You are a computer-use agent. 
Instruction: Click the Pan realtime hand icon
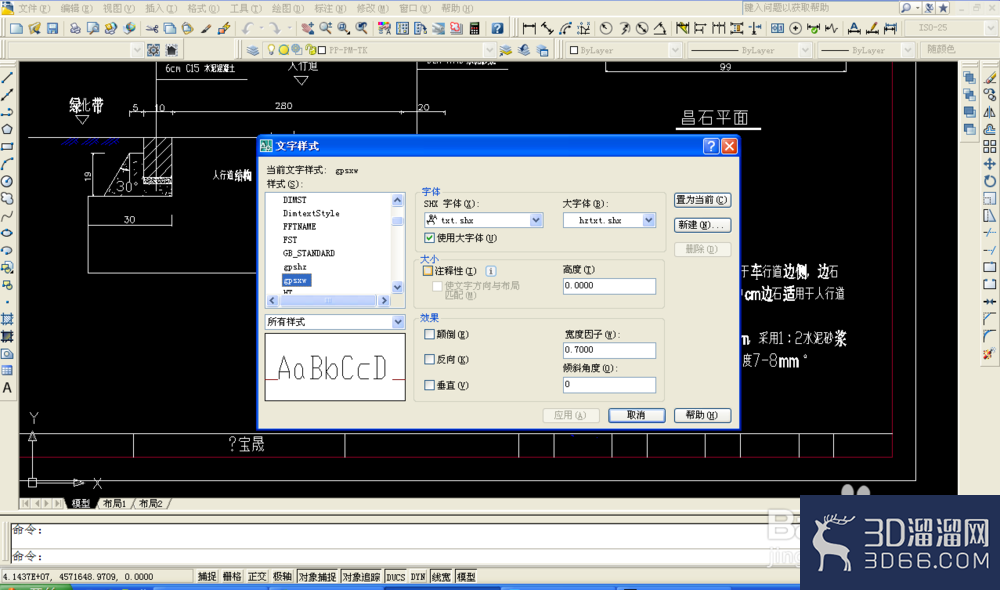pos(307,28)
